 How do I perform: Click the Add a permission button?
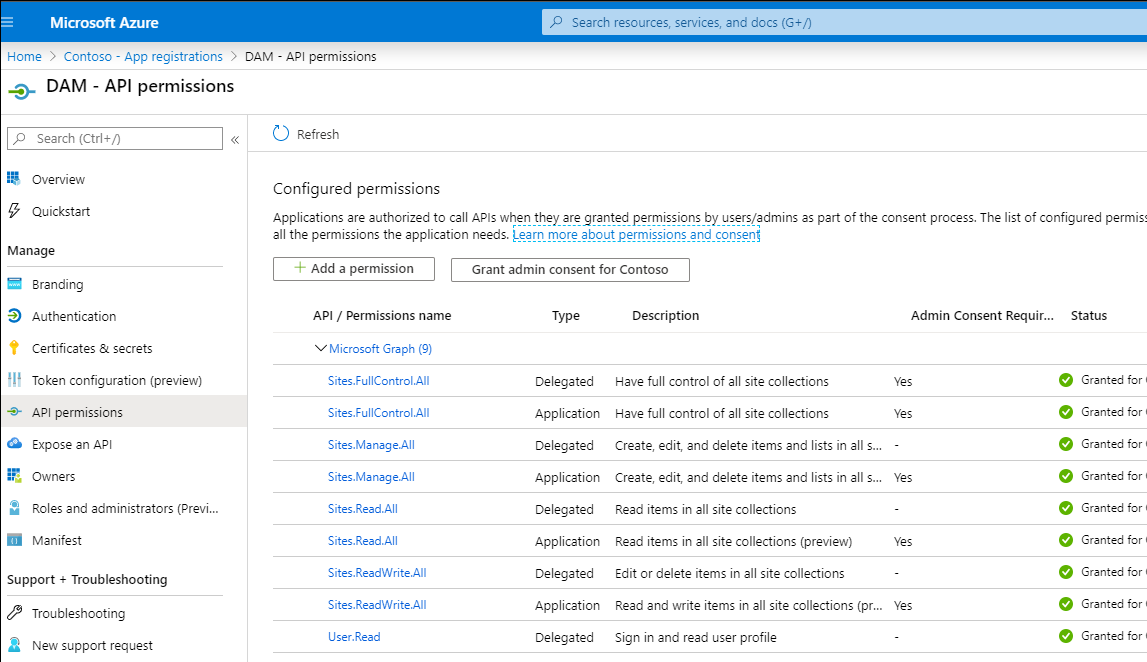click(354, 268)
